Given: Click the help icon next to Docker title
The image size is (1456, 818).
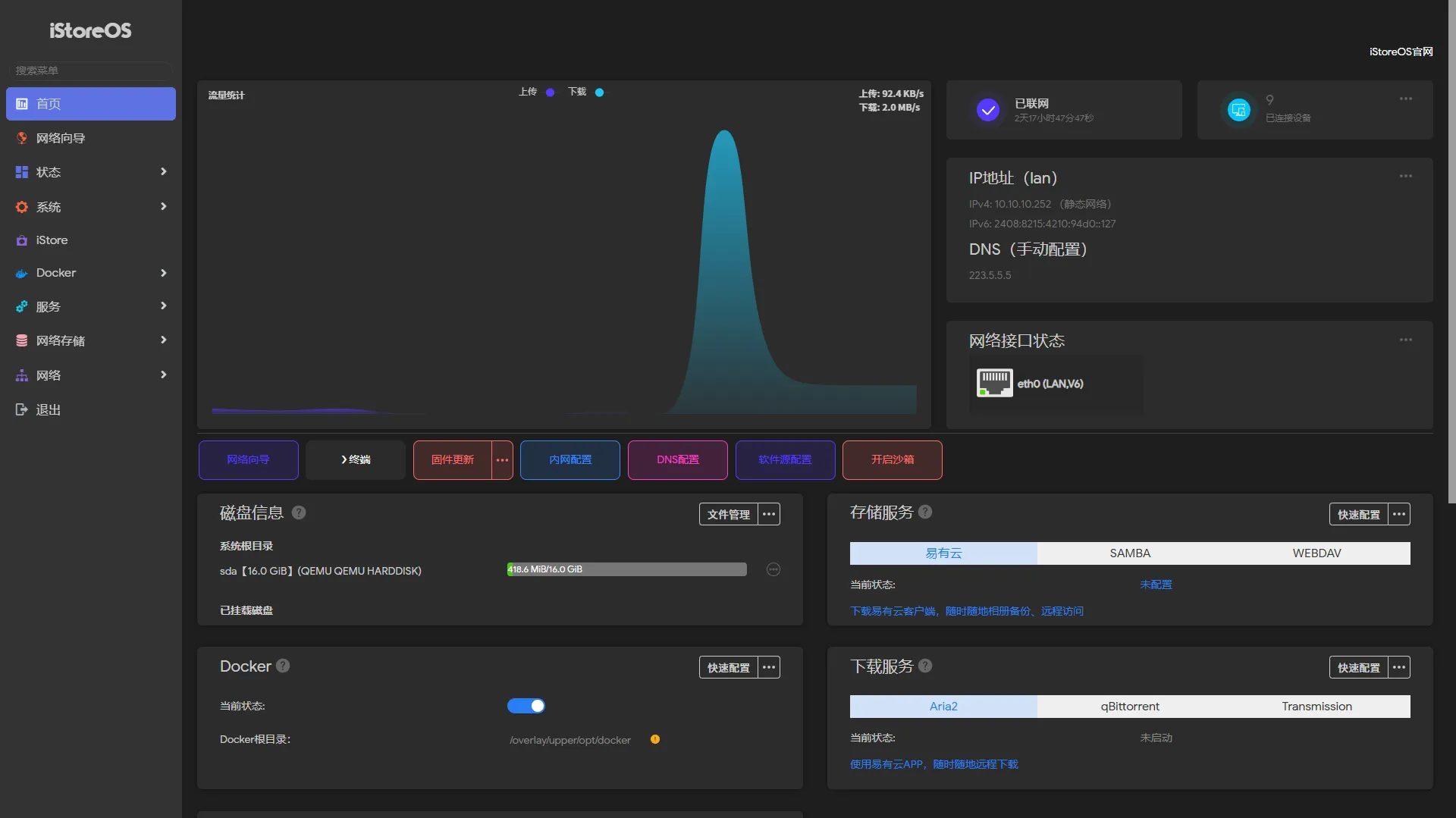Looking at the screenshot, I should pyautogui.click(x=283, y=666).
